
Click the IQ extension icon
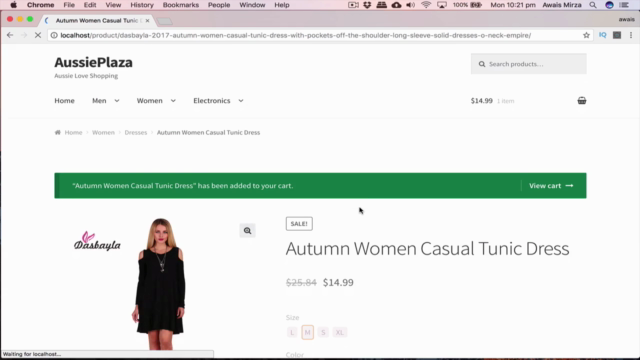click(x=602, y=35)
